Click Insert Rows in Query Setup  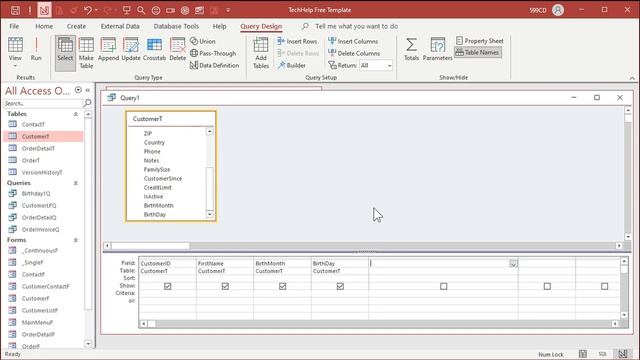coord(297,41)
